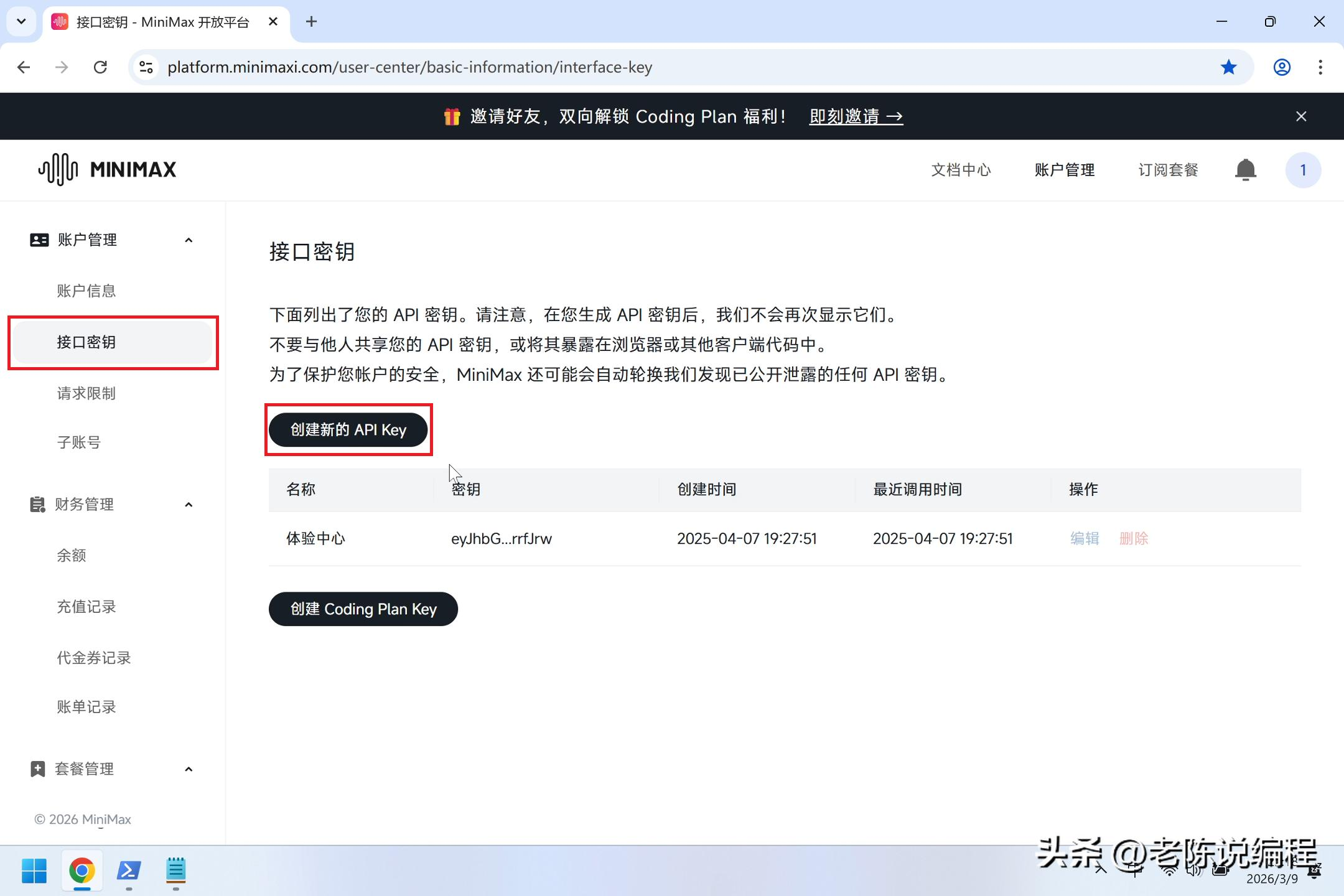The width and height of the screenshot is (1344, 896).
Task: Click the notification bell icon
Action: coord(1245,170)
